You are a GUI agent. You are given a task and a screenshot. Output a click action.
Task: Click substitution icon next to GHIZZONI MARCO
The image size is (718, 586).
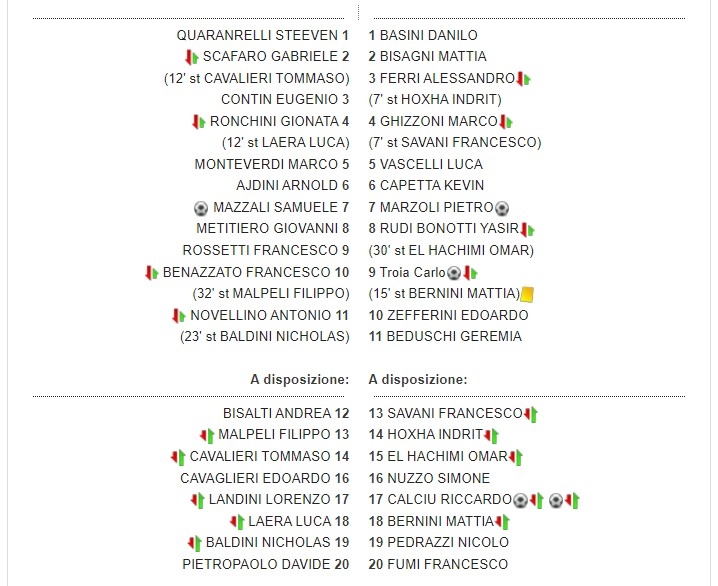coord(506,122)
